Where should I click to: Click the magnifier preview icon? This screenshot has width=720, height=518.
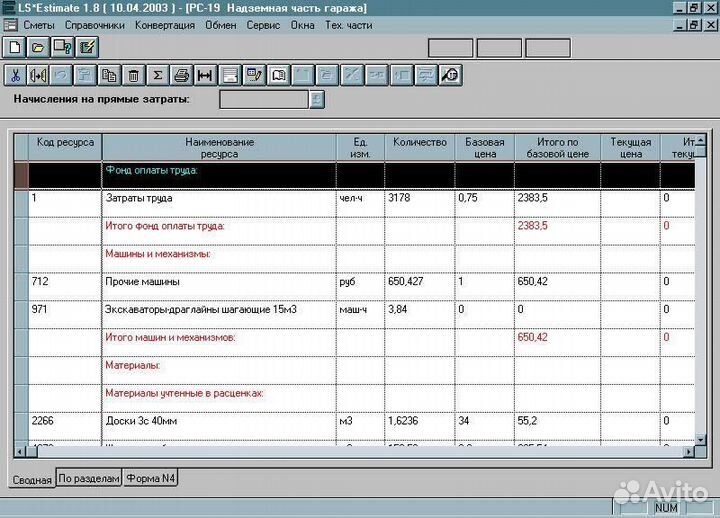click(x=450, y=74)
